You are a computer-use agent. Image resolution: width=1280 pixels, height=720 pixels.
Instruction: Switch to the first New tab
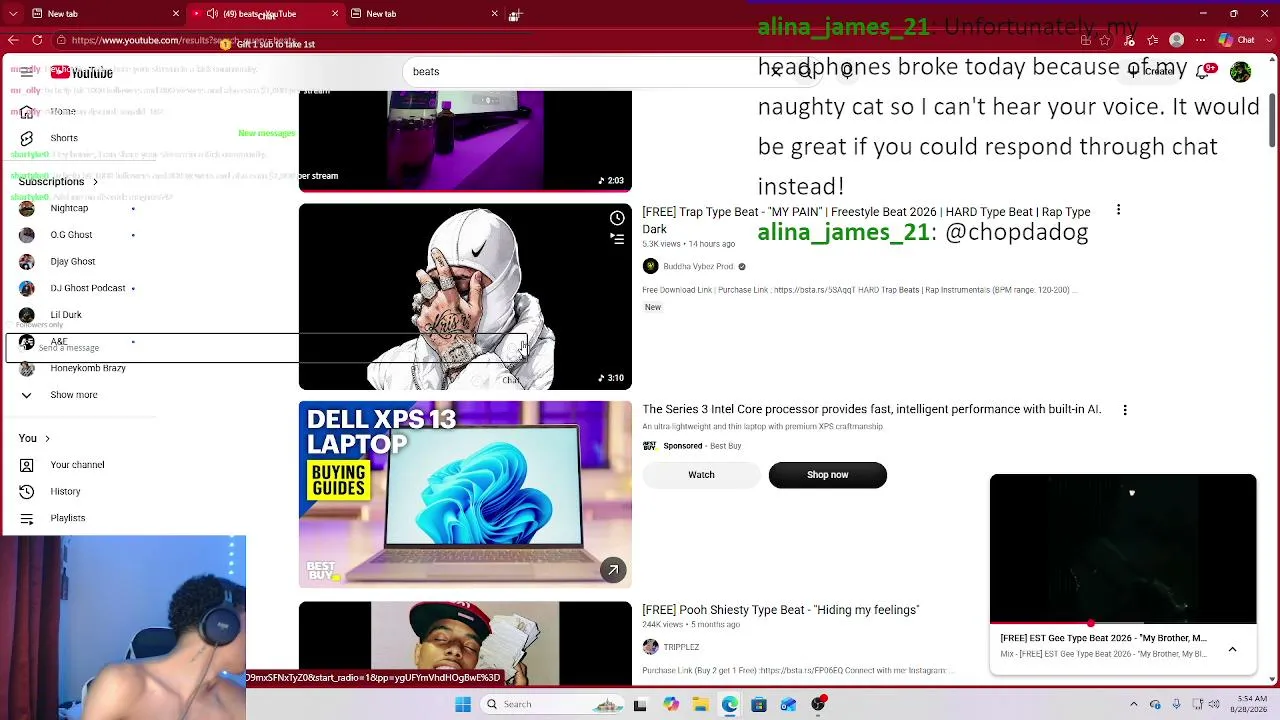tap(105, 14)
